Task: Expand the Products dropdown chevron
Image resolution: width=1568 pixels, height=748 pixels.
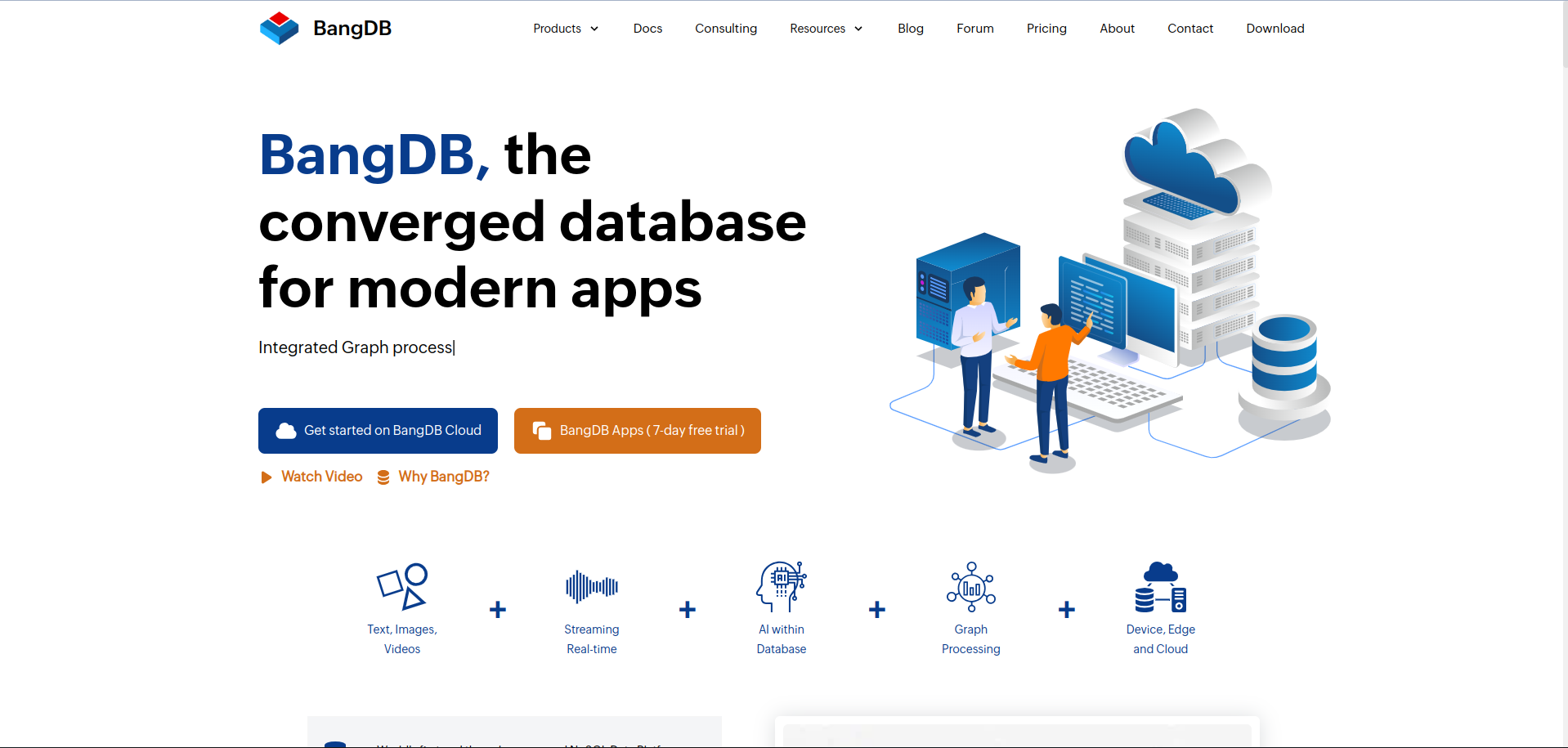Action: 594,29
